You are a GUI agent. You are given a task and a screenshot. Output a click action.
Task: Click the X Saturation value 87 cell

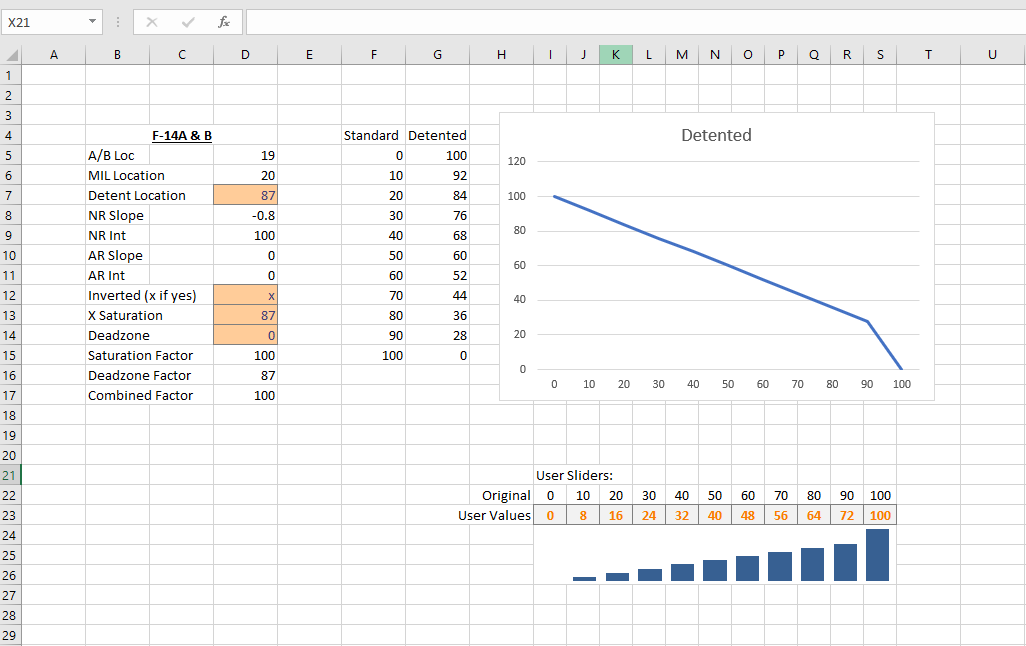click(x=245, y=315)
